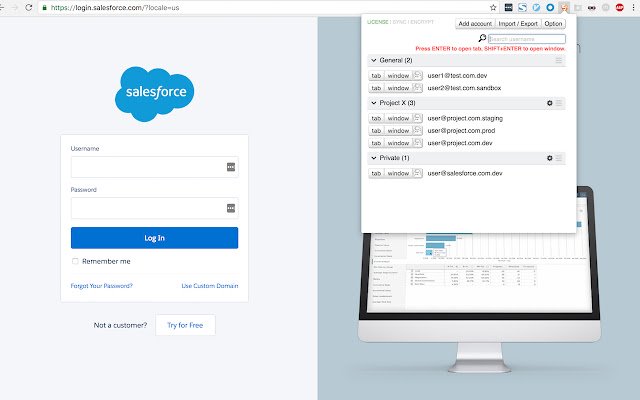
Task: Click into the Password input field
Action: [154, 208]
